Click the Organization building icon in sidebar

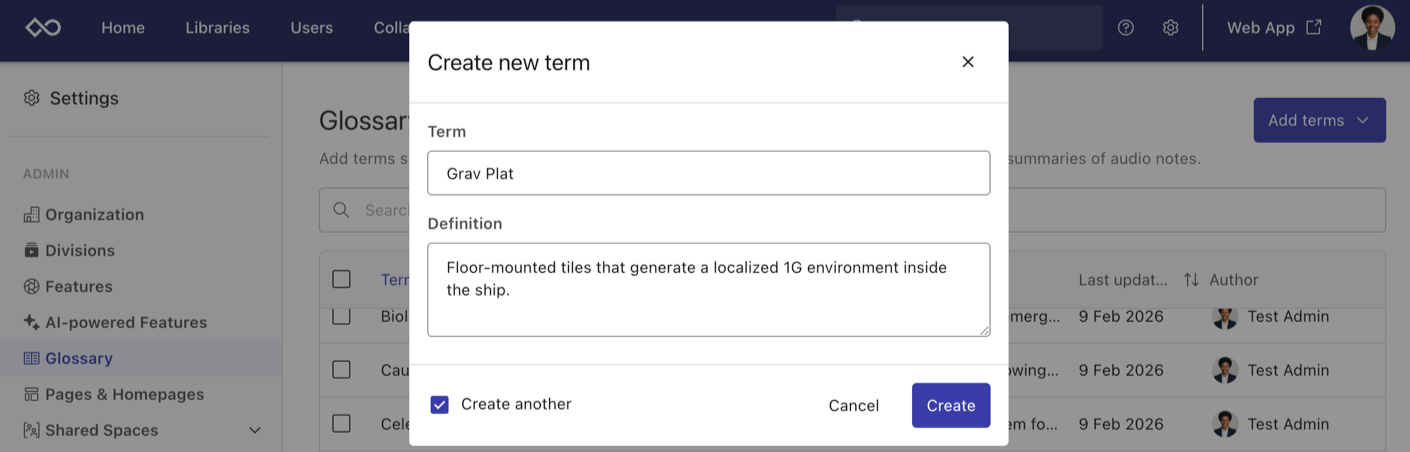tap(31, 214)
